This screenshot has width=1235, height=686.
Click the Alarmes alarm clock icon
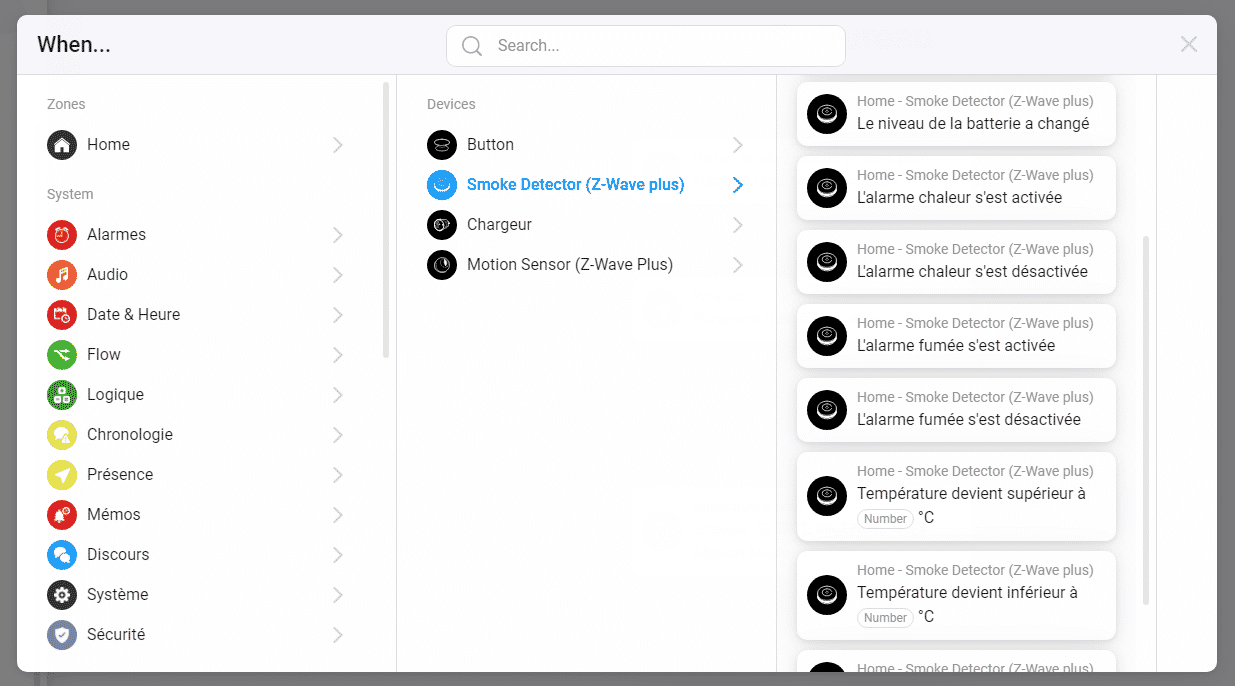click(62, 235)
